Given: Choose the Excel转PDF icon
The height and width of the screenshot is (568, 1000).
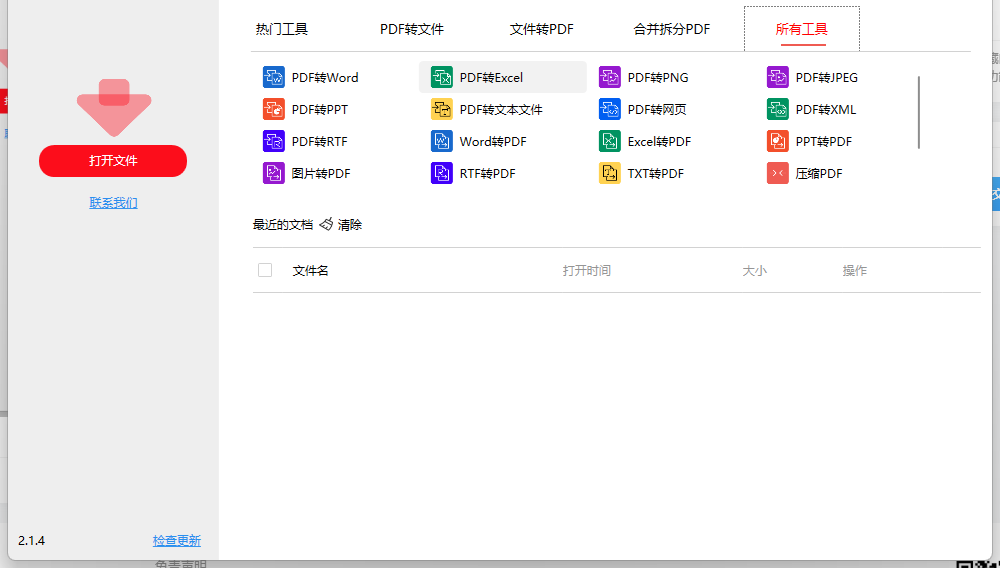Looking at the screenshot, I should [x=610, y=141].
